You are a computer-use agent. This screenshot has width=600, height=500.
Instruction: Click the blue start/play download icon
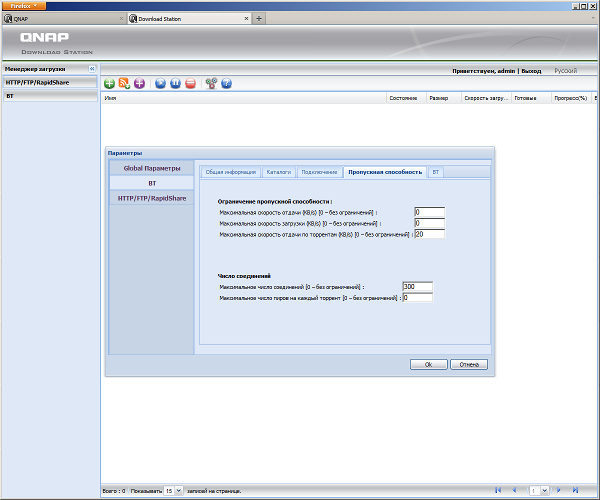click(x=160, y=83)
